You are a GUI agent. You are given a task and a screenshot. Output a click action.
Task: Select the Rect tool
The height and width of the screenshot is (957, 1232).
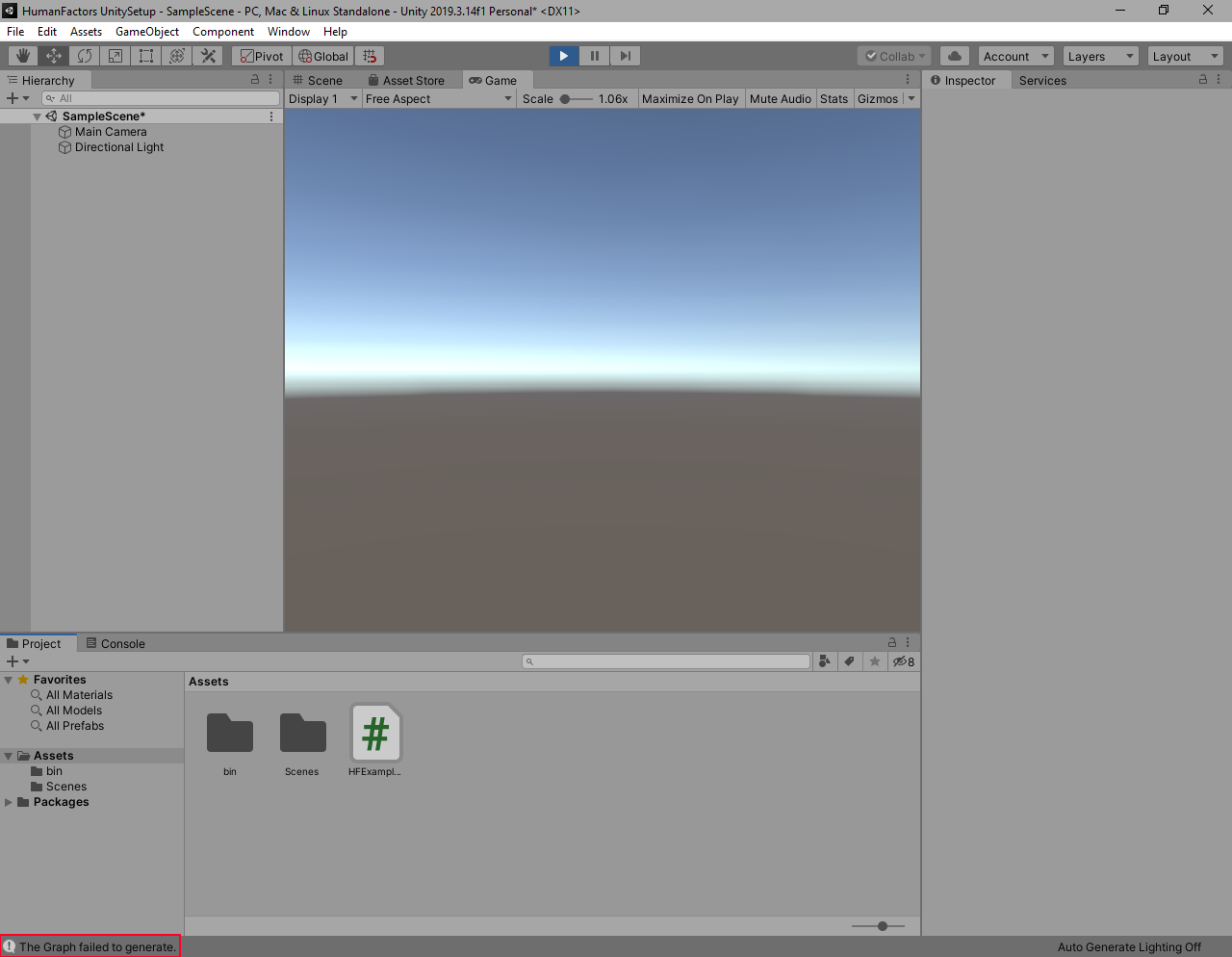[146, 56]
